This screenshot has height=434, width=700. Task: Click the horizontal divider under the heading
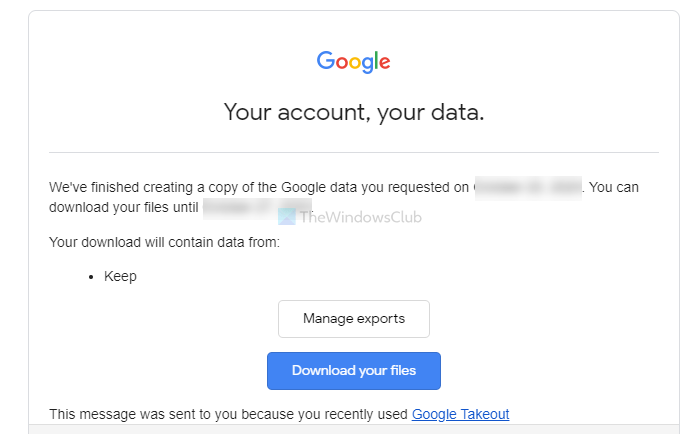click(x=353, y=153)
